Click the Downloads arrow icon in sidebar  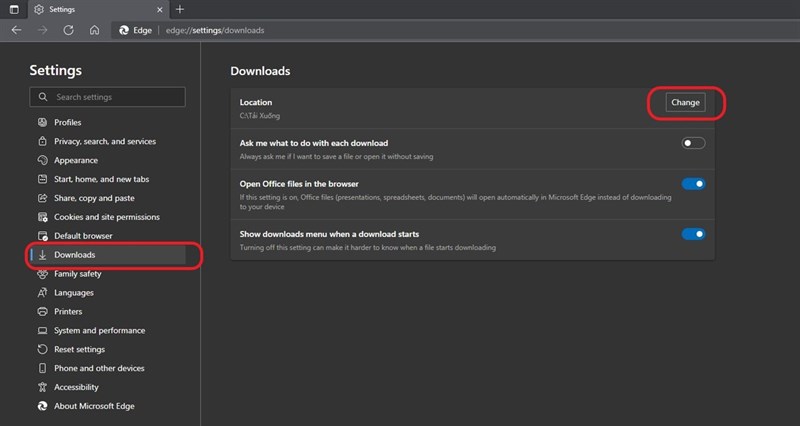coord(42,255)
